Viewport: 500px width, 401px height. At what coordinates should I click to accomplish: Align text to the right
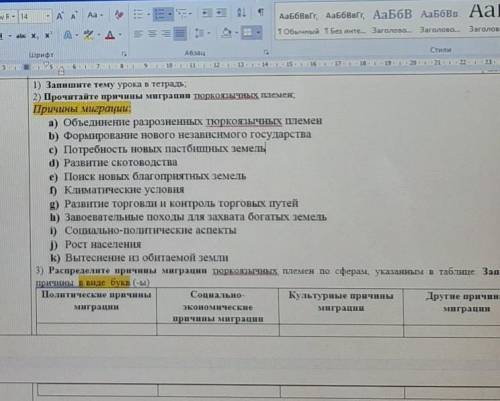coord(166,34)
